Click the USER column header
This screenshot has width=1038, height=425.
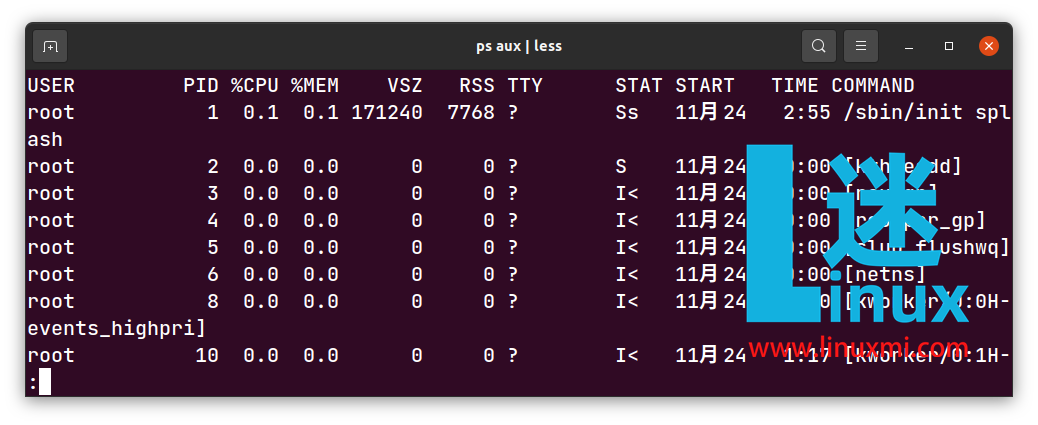[51, 85]
